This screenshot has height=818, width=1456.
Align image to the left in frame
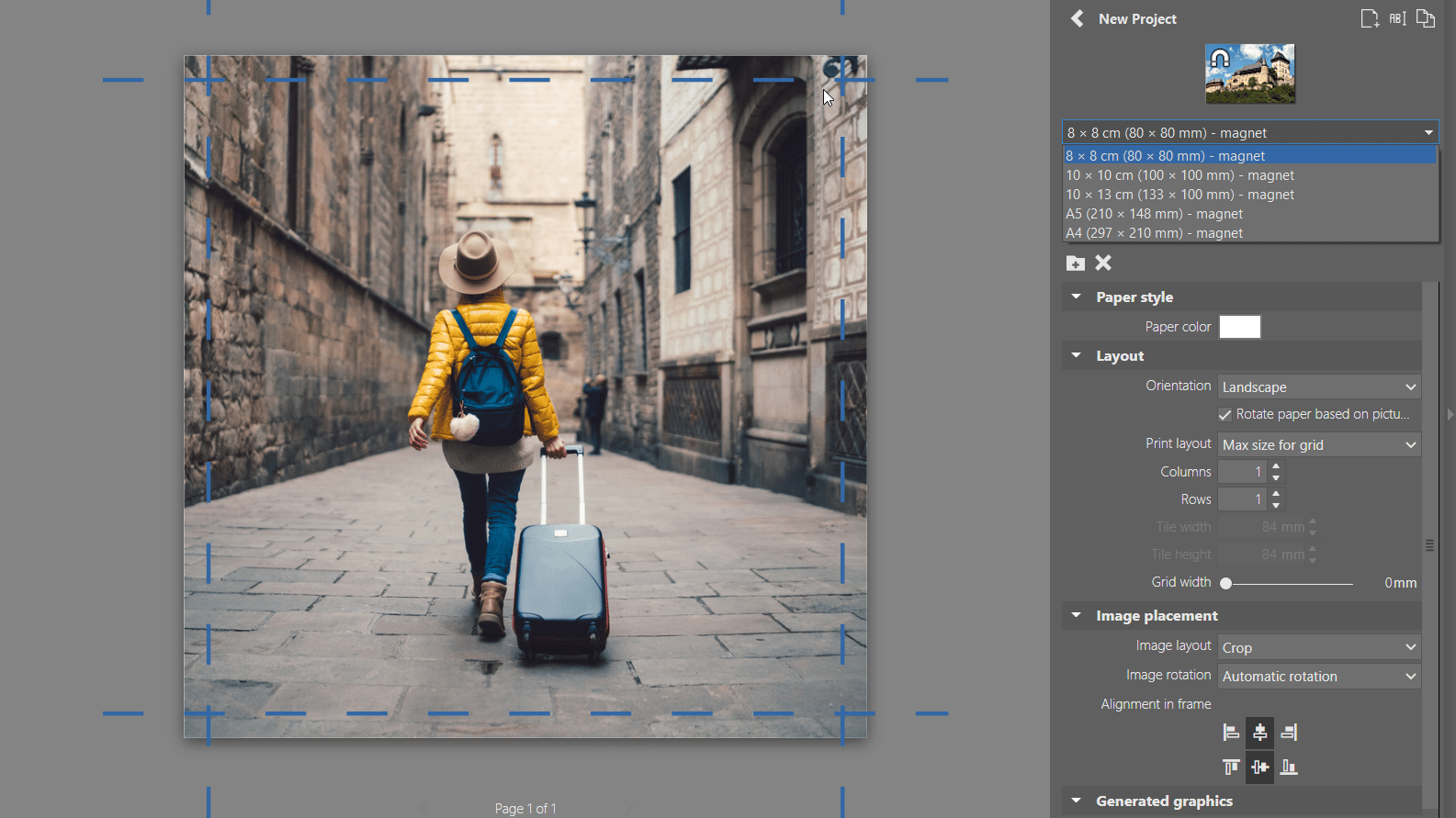1231,733
